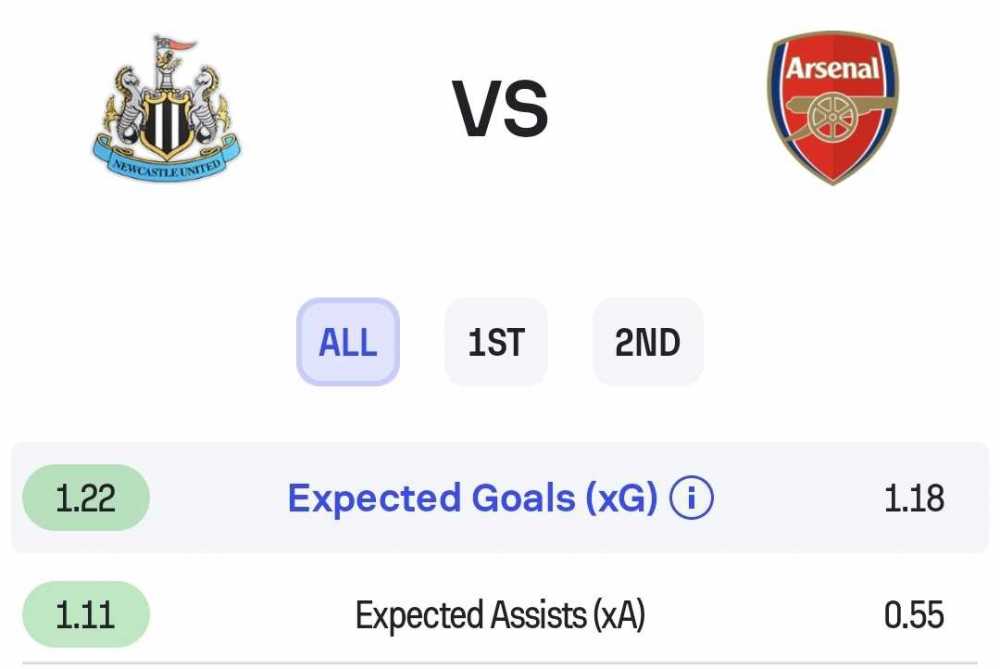This screenshot has width=1000, height=669.
Task: Click the Arsenal wordmark on the red badge
Action: (x=833, y=68)
